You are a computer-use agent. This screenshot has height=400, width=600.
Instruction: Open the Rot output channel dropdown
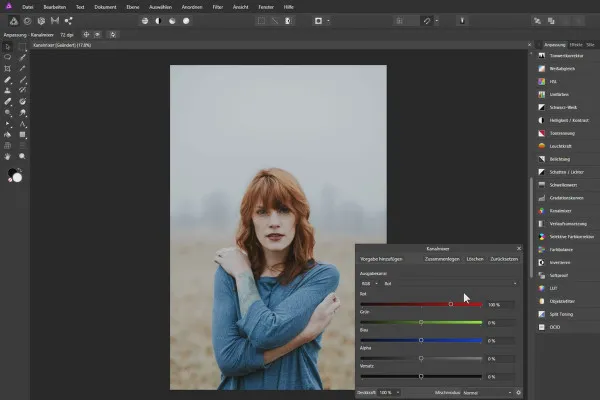450,284
